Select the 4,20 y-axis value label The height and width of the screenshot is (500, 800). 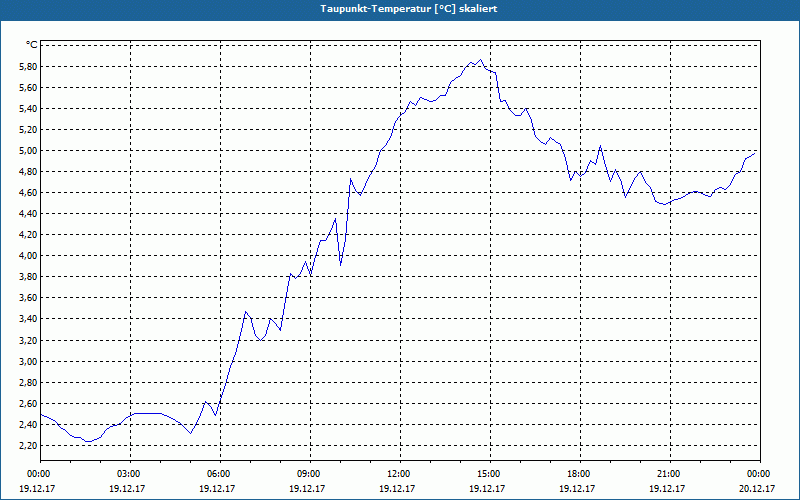pyautogui.click(x=29, y=235)
